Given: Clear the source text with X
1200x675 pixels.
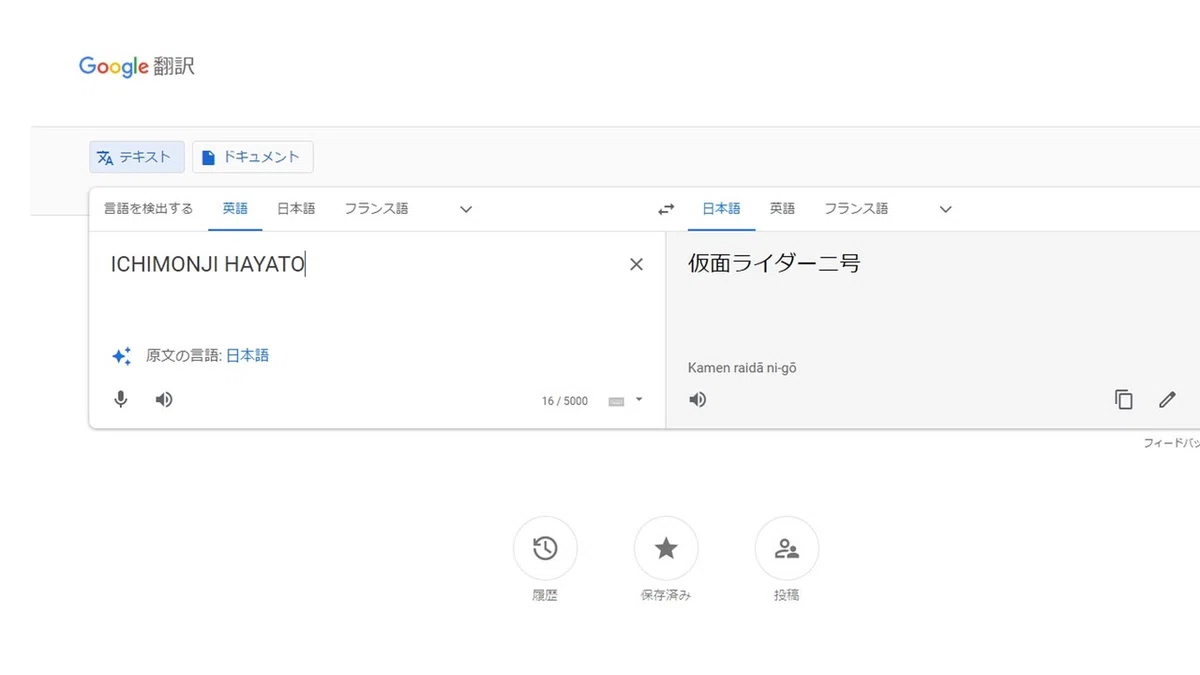Looking at the screenshot, I should [636, 264].
